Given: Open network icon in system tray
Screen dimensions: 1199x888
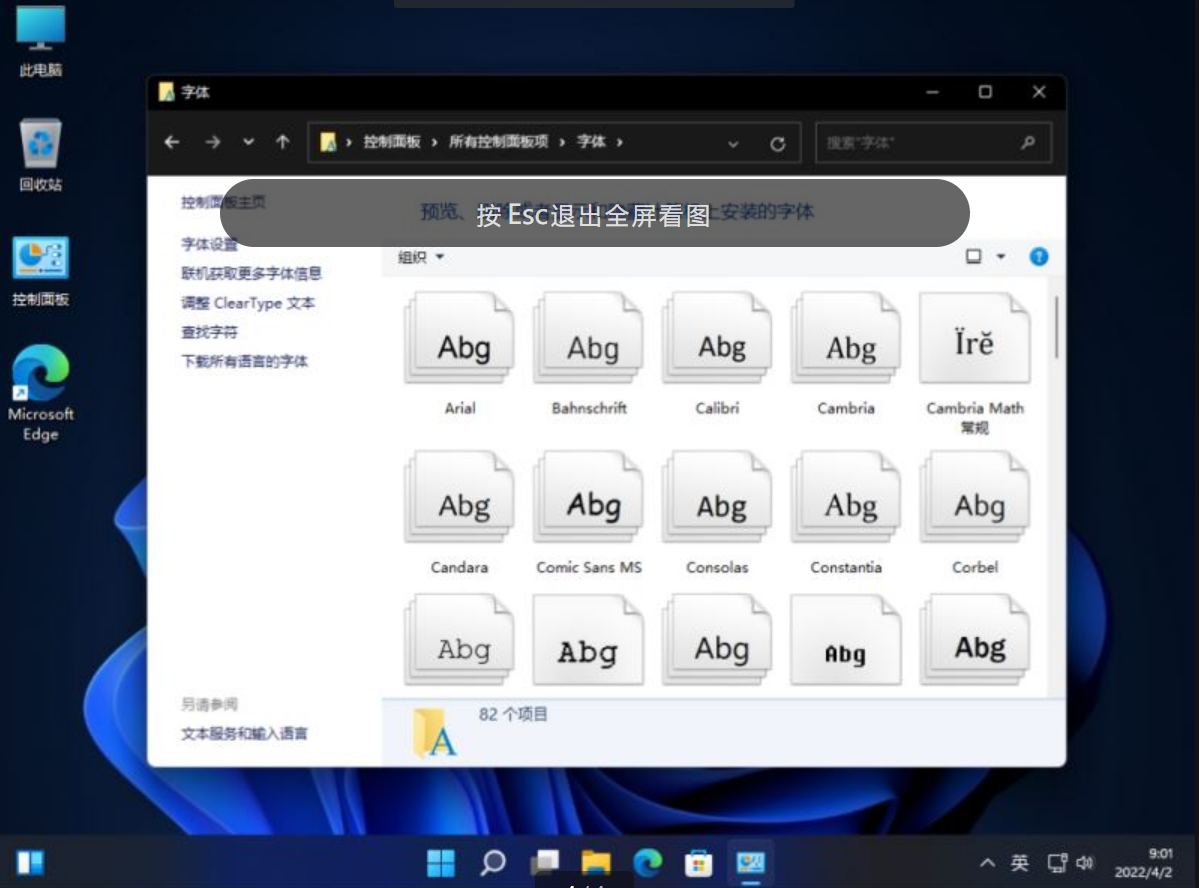Looking at the screenshot, I should click(x=1058, y=863).
